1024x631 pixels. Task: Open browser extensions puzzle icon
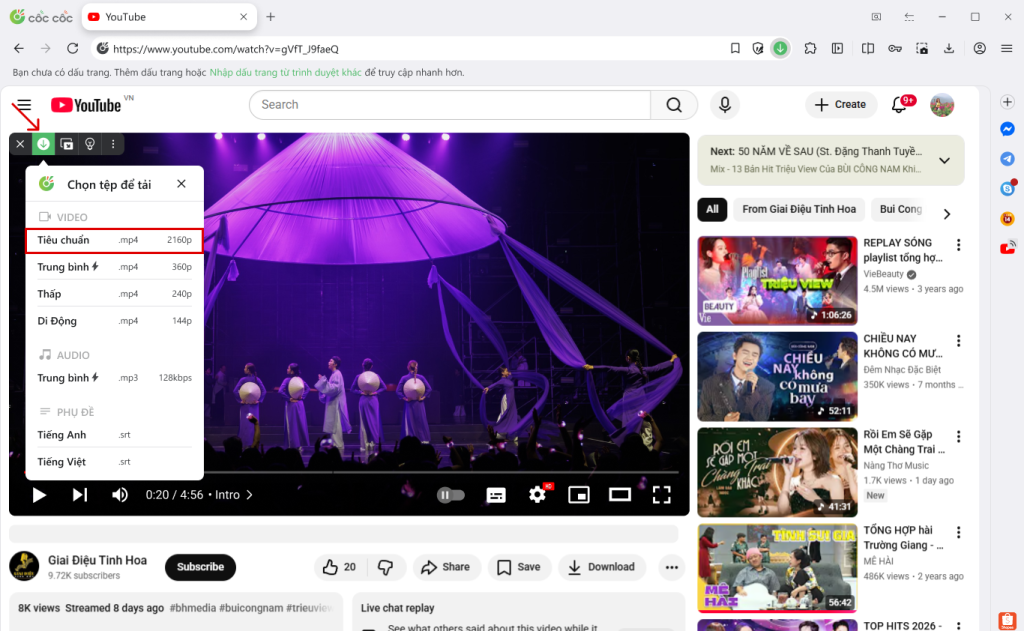pos(810,48)
